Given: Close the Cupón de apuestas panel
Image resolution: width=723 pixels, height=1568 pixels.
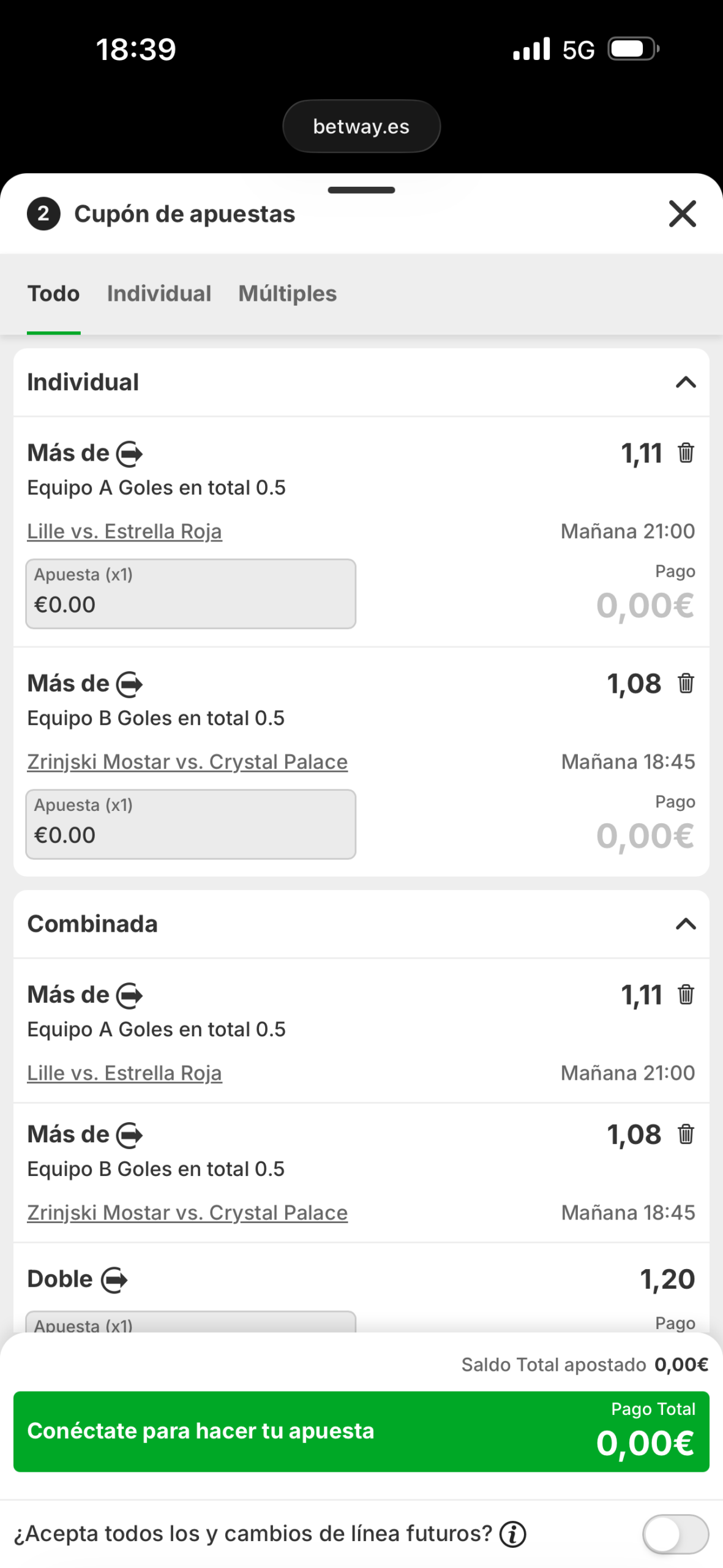Looking at the screenshot, I should coord(683,214).
